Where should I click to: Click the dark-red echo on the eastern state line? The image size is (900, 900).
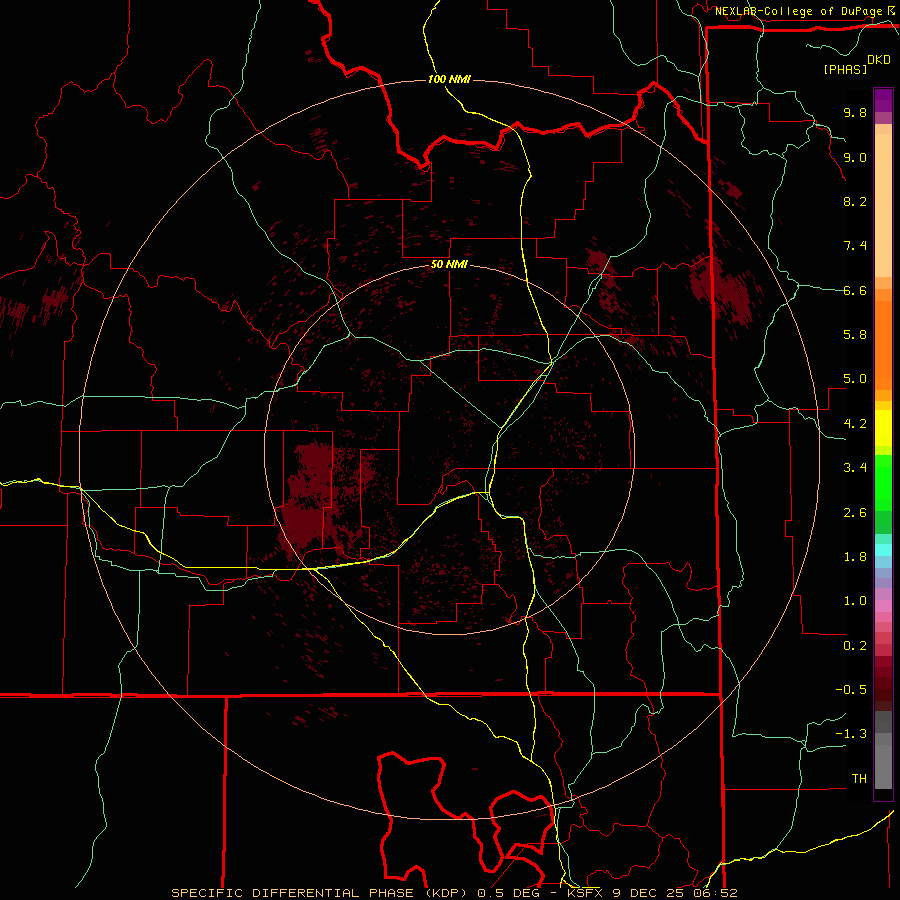click(x=720, y=290)
